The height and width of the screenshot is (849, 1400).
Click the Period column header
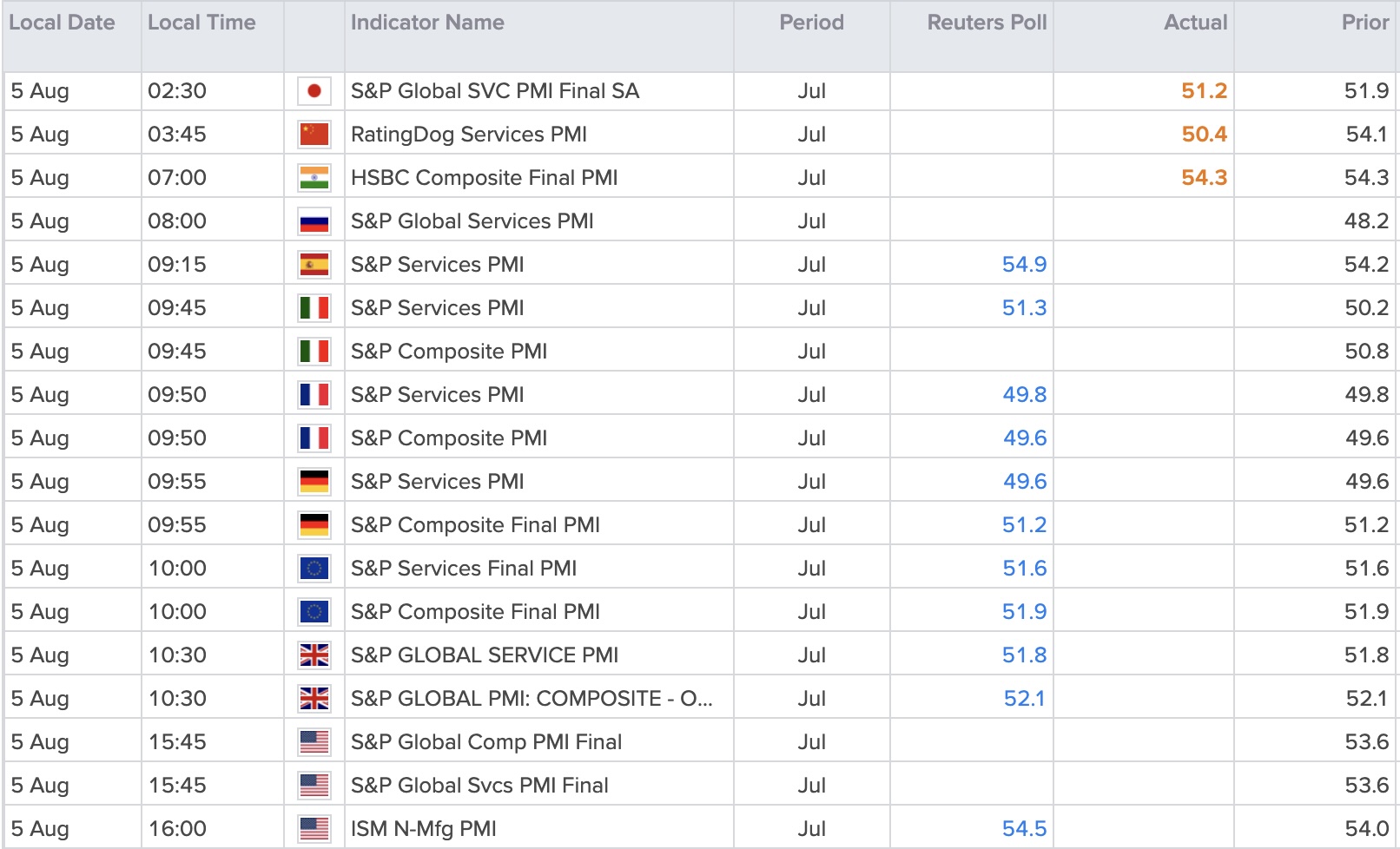[x=811, y=23]
